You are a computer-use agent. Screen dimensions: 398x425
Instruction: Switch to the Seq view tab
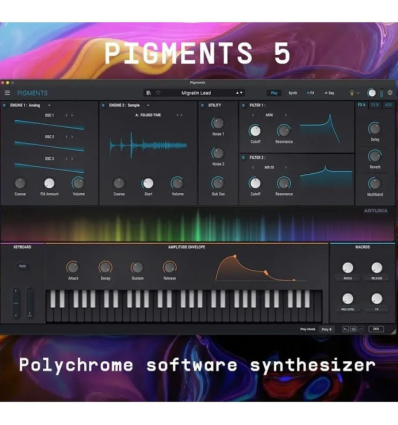coord(329,93)
